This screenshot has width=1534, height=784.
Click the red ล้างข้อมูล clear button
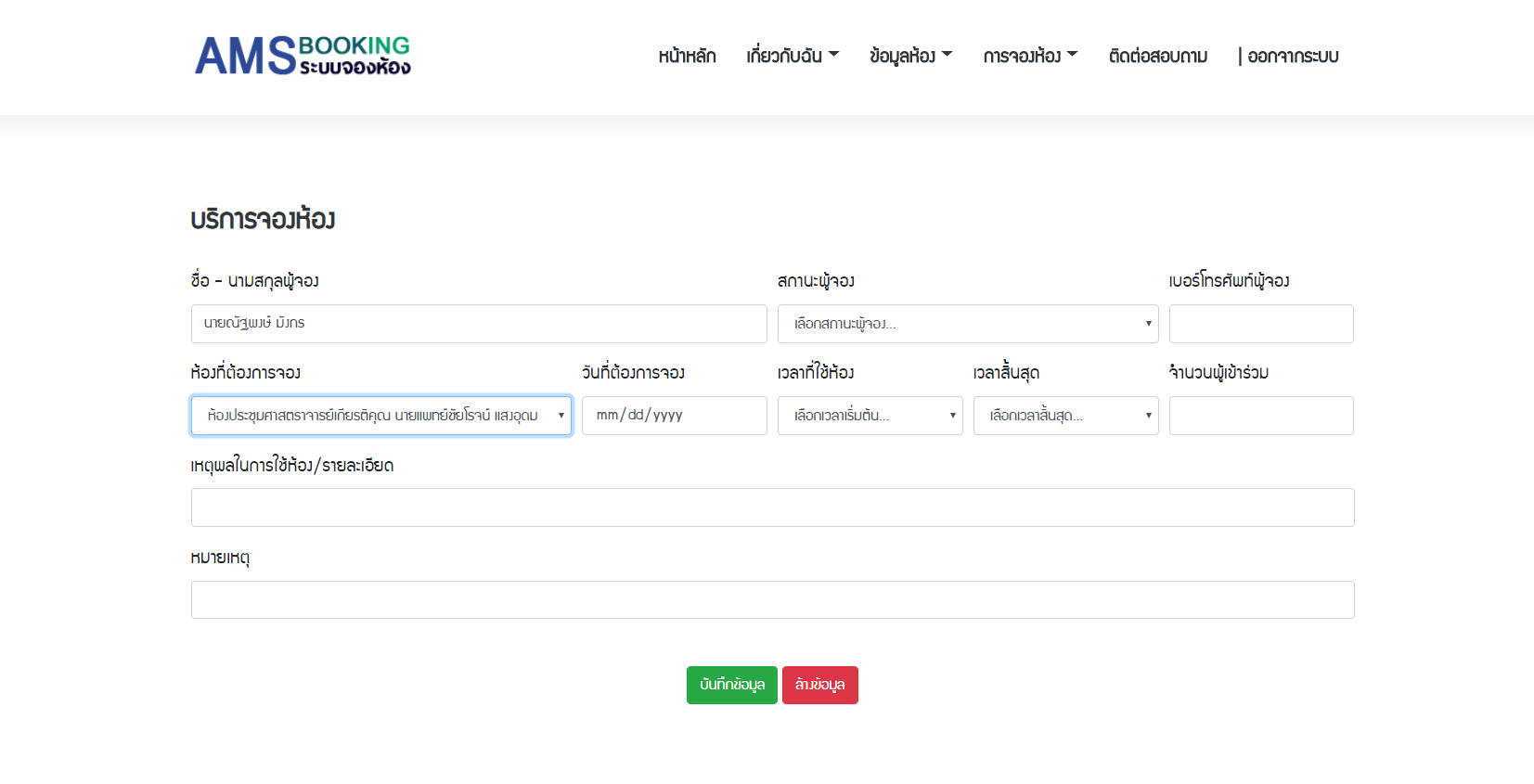(x=820, y=685)
